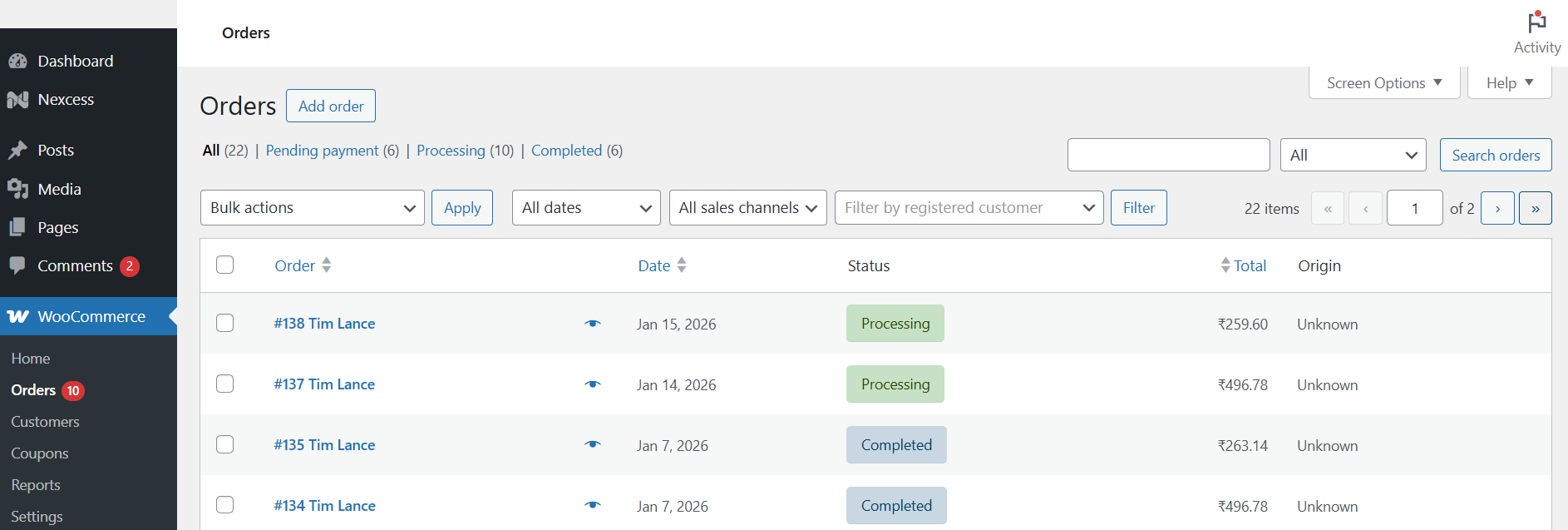Open the Bulk actions dropdown
Viewport: 1568px width, 530px height.
(312, 208)
